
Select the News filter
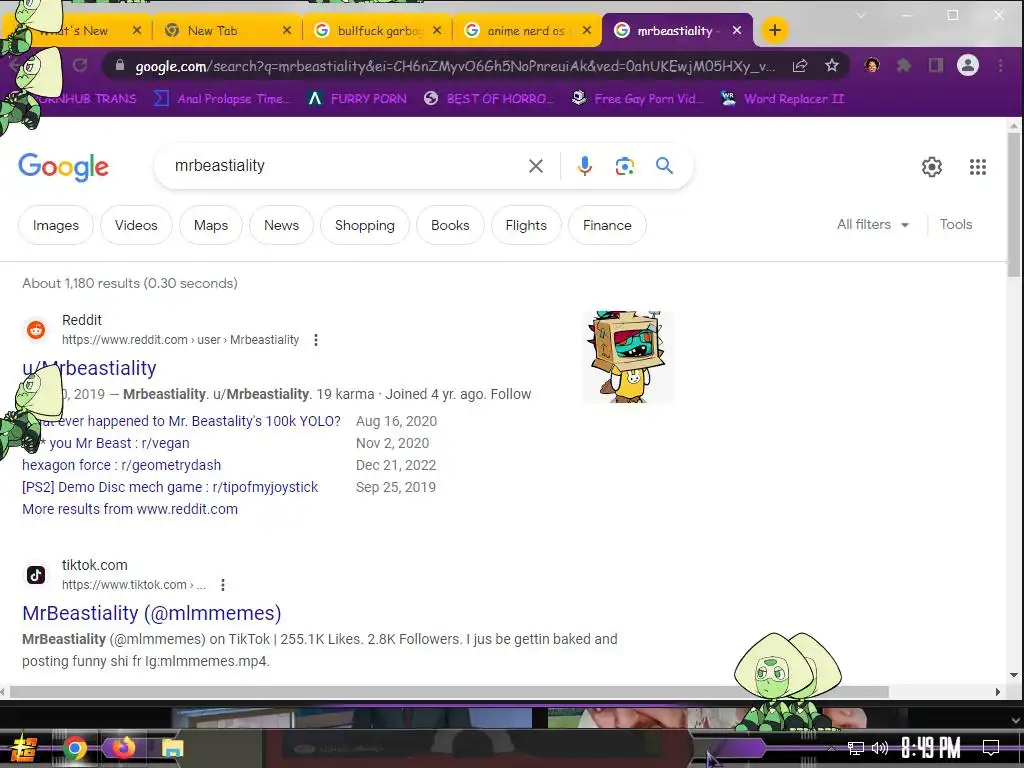(x=281, y=225)
